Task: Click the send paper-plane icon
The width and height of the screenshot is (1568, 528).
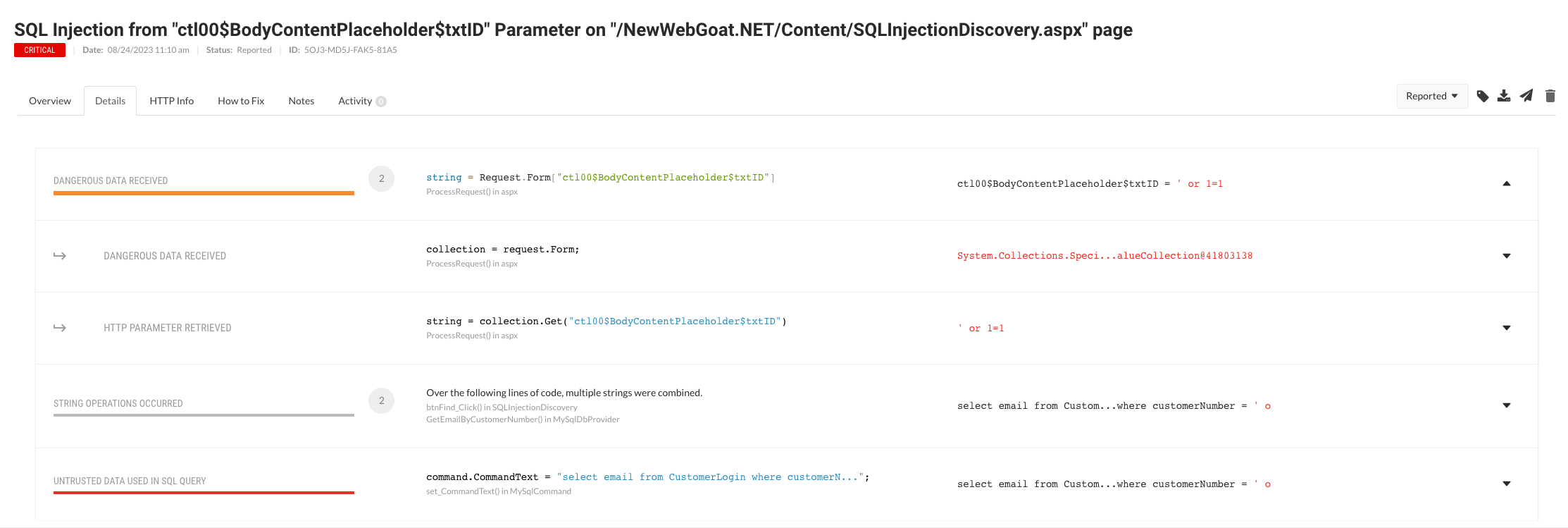Action: point(1526,96)
